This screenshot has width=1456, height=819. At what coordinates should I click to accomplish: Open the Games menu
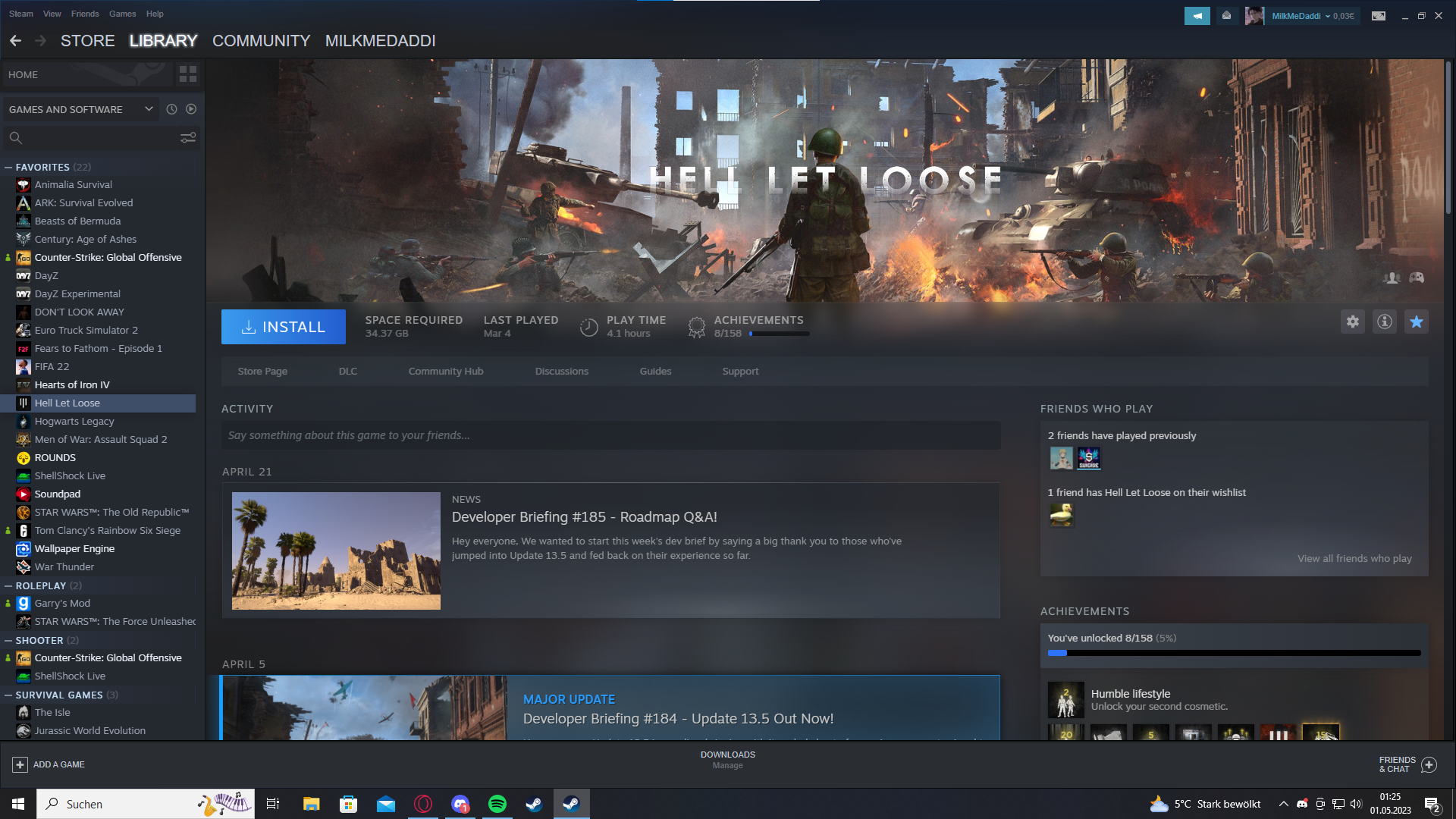click(122, 14)
